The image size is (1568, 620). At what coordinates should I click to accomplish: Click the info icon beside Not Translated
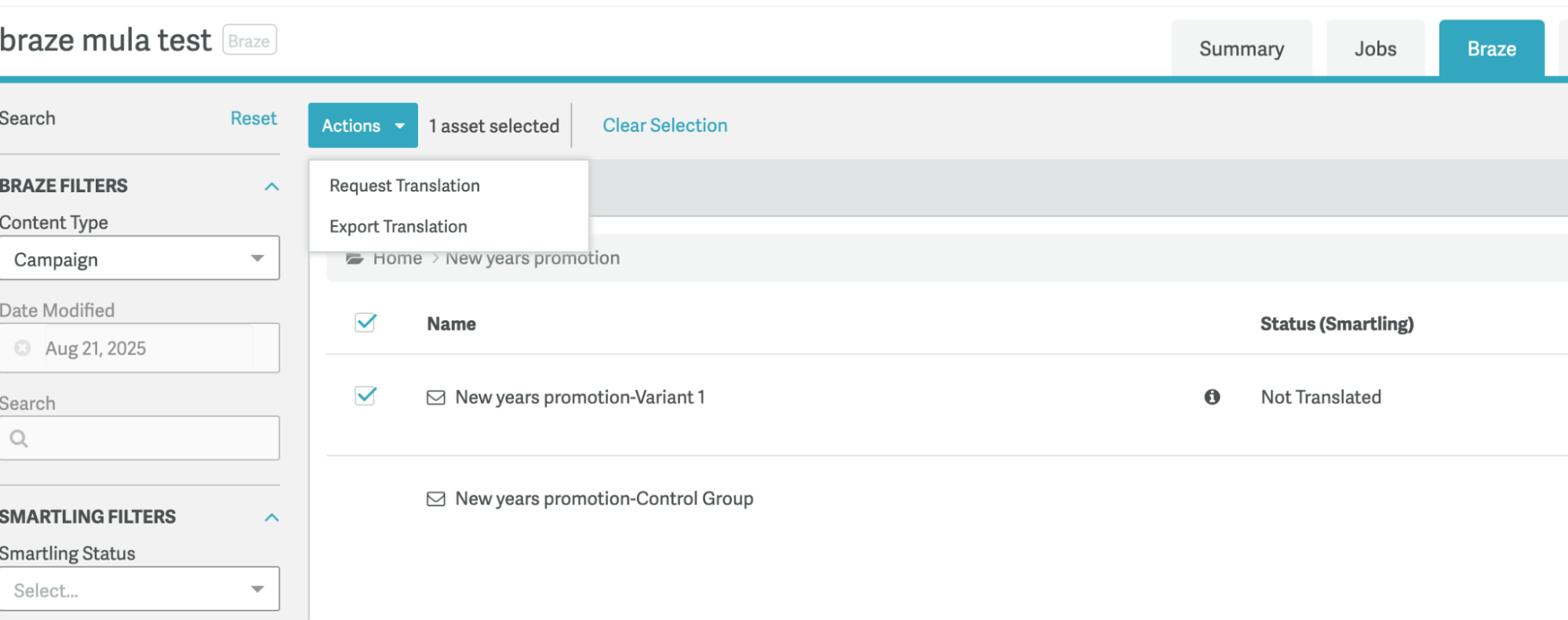1212,397
